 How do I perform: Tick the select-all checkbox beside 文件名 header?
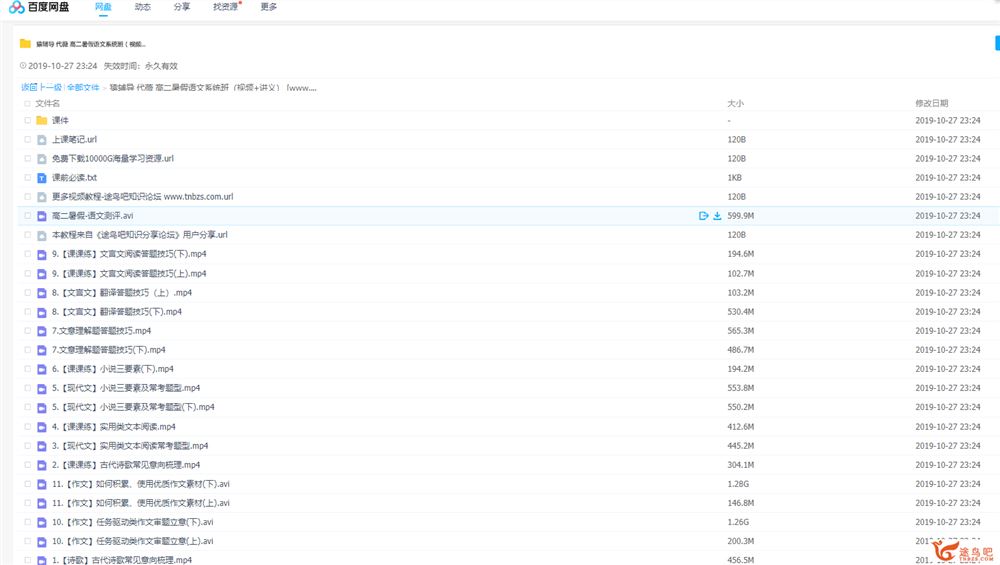coord(27,103)
